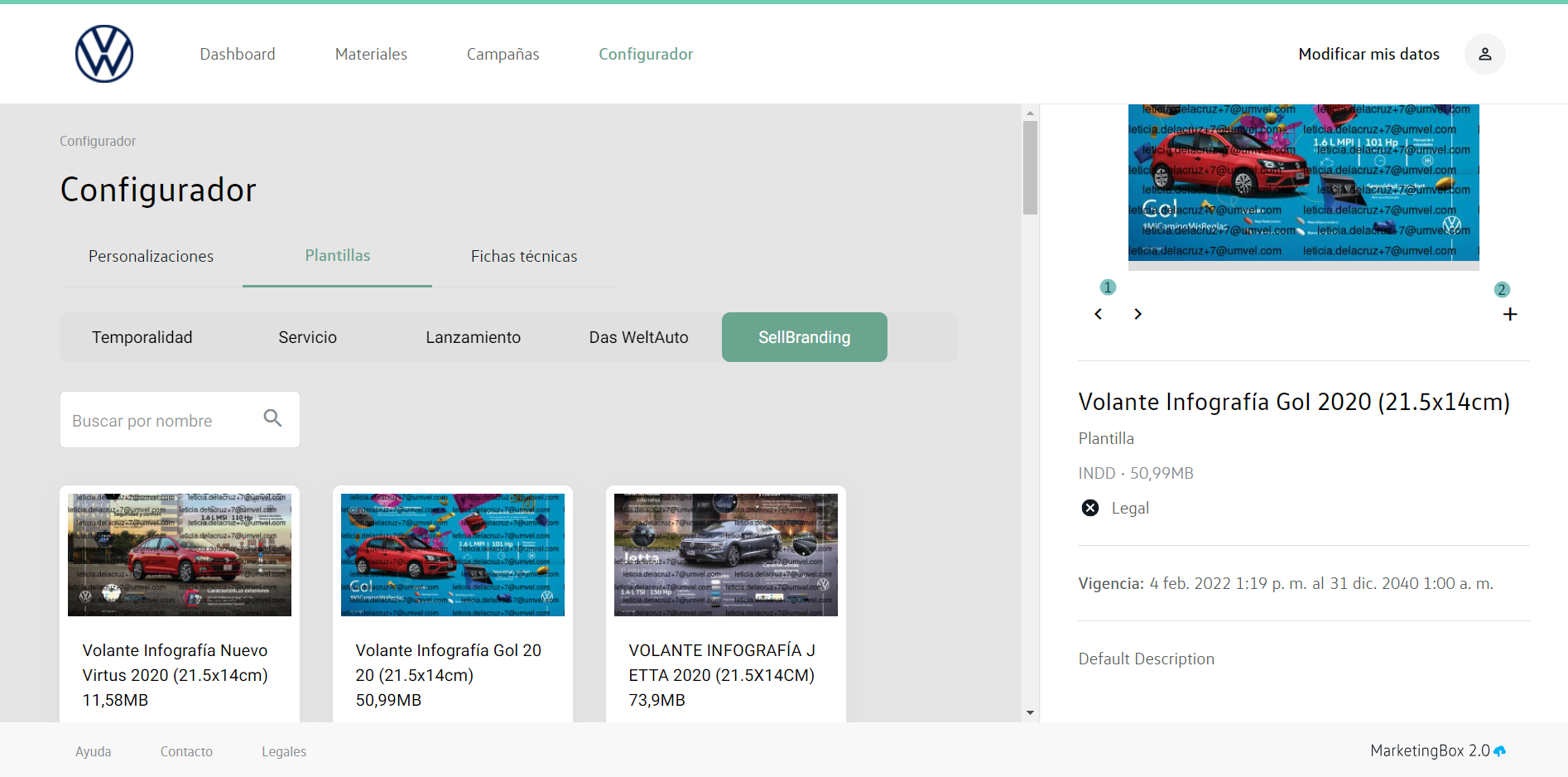The height and width of the screenshot is (777, 1568).
Task: Click the search magnifier icon
Action: [x=272, y=418]
